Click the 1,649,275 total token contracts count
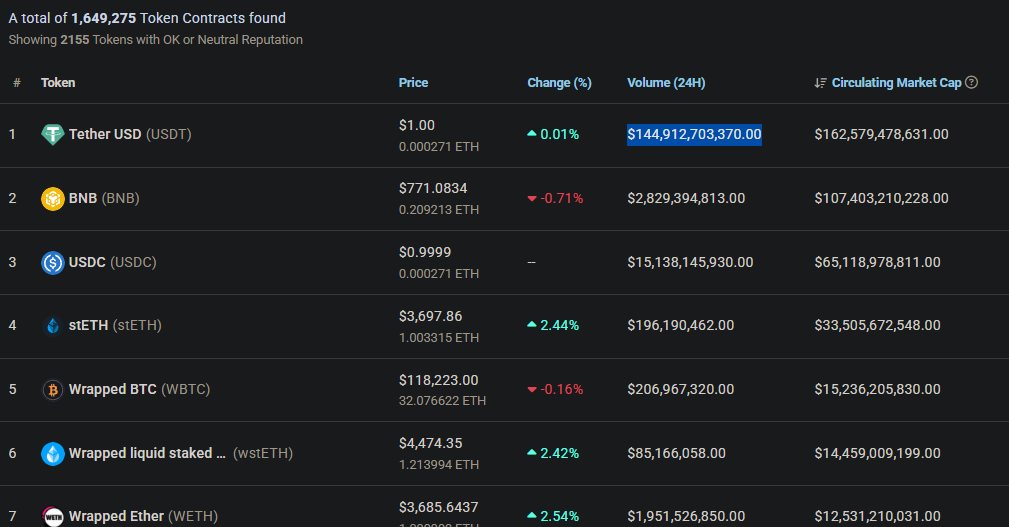Viewport: 1009px width, 527px height. (x=104, y=18)
